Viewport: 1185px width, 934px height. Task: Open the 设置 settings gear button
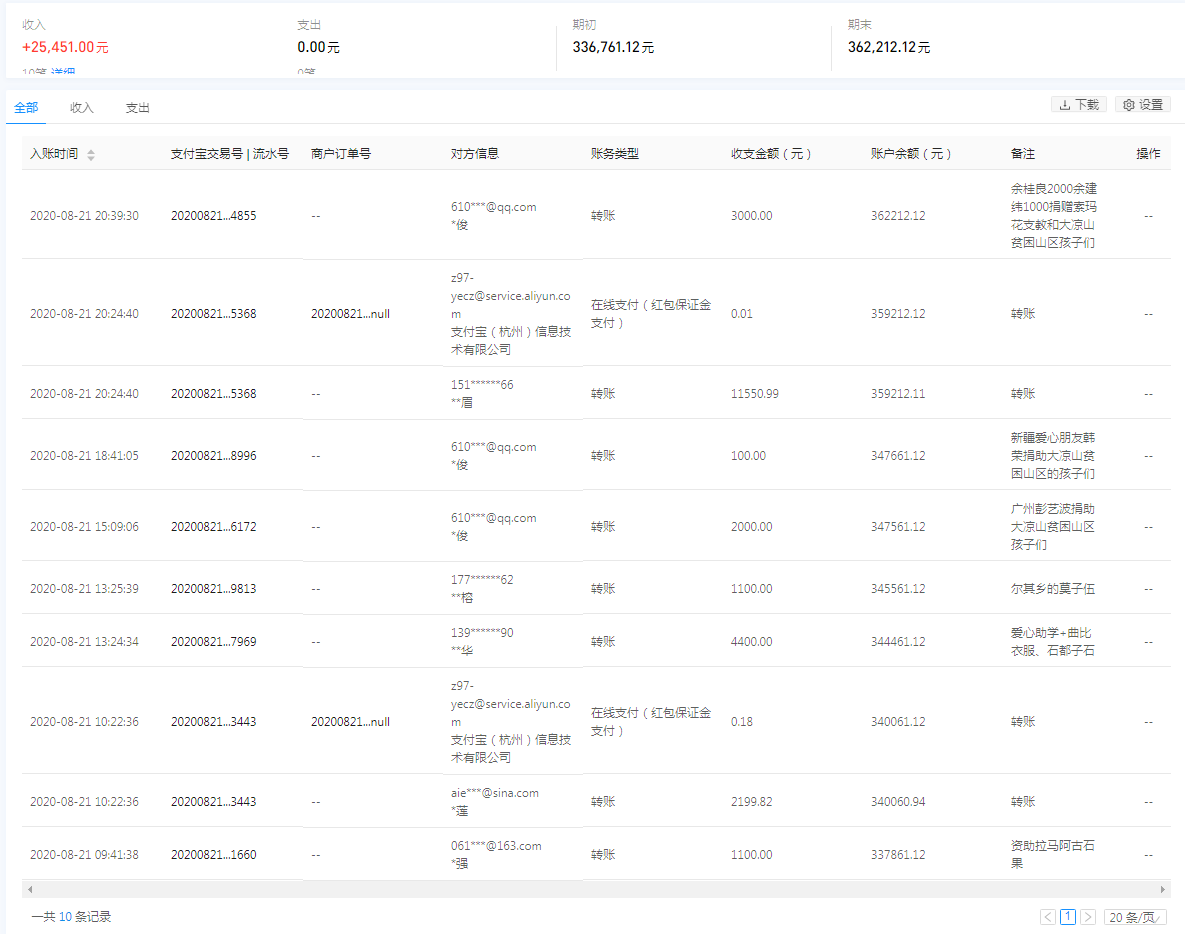[x=1142, y=105]
